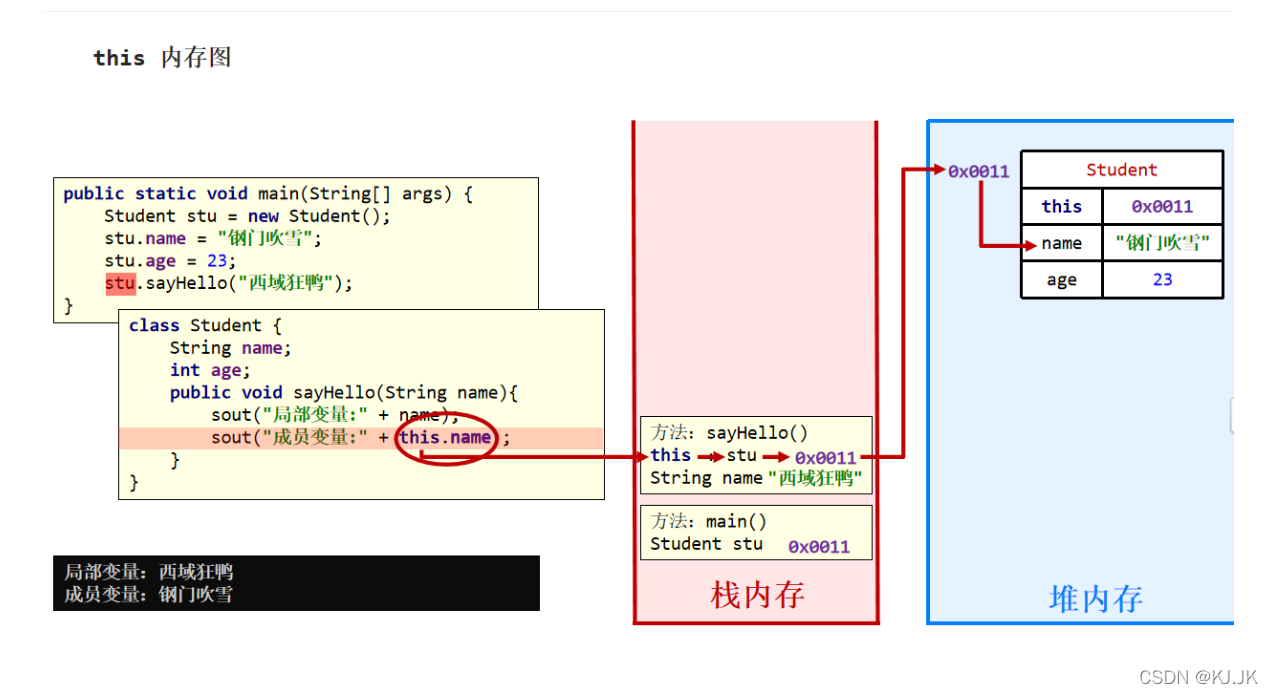Click the field declaration "int age;"
Viewport: 1273px width, 694px height.
tap(210, 370)
